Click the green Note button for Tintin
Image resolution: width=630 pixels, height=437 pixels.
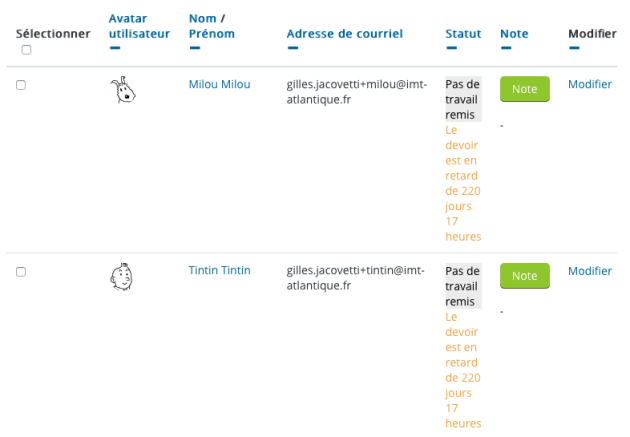click(x=525, y=276)
